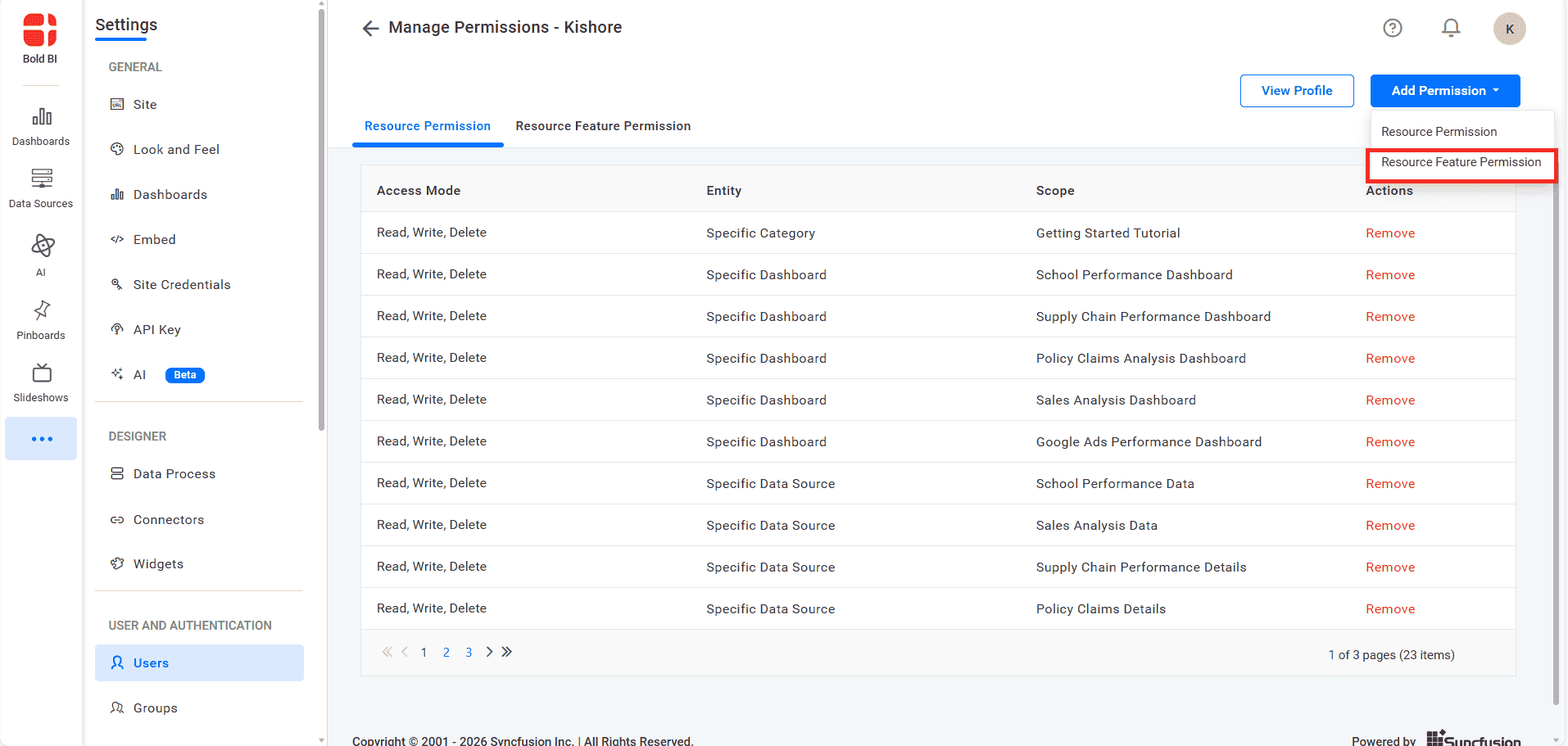Open the AI section in the left navigation
1568x746 pixels.
coord(40,252)
